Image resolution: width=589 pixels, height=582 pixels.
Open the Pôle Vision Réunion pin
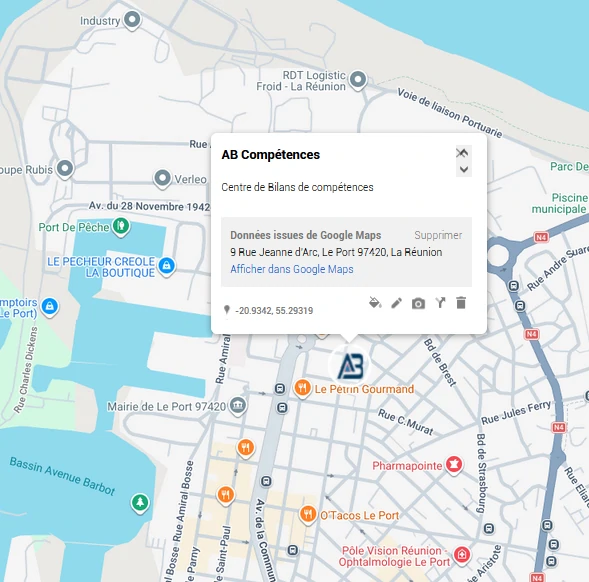coord(462,555)
